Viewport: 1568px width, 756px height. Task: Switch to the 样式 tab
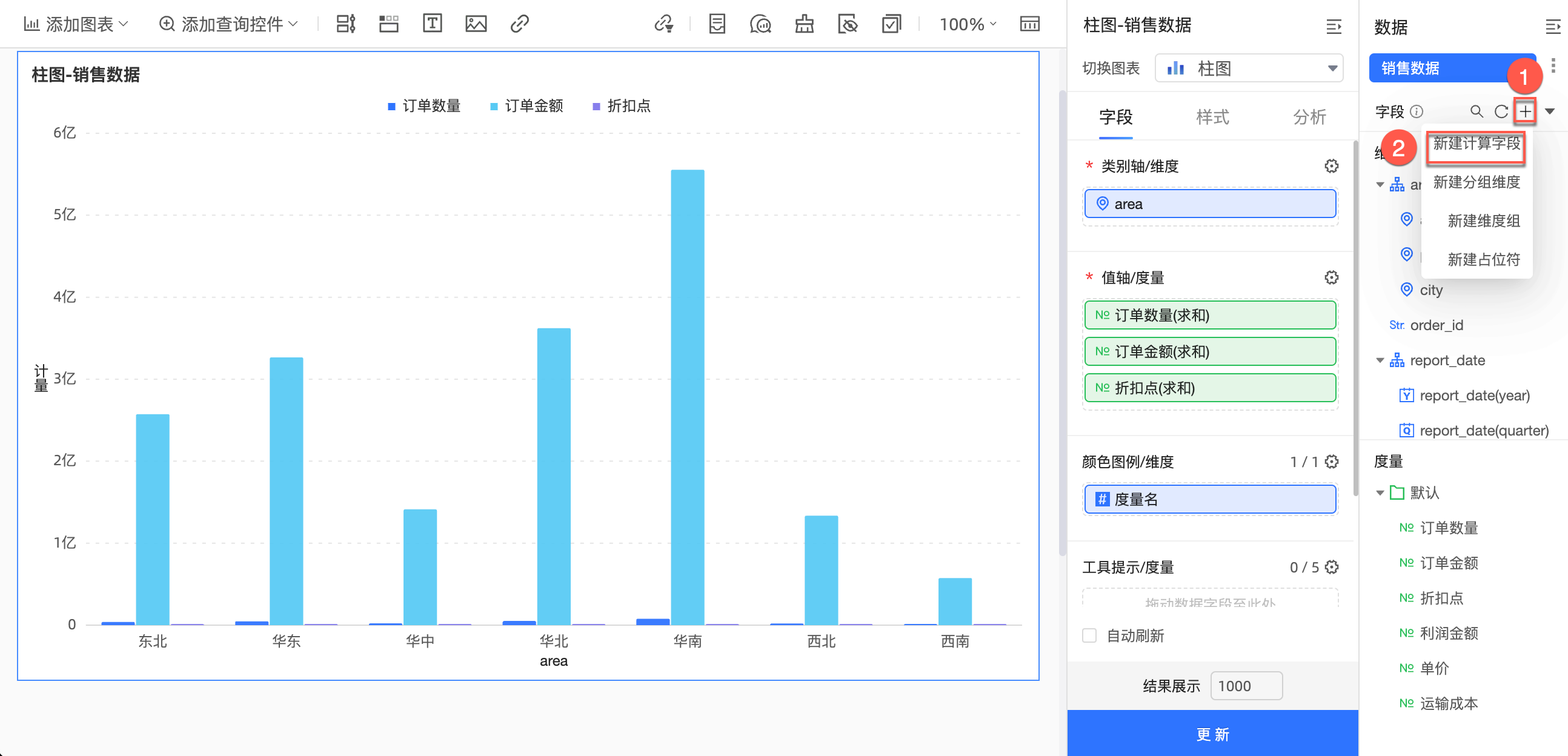pyautogui.click(x=1212, y=117)
